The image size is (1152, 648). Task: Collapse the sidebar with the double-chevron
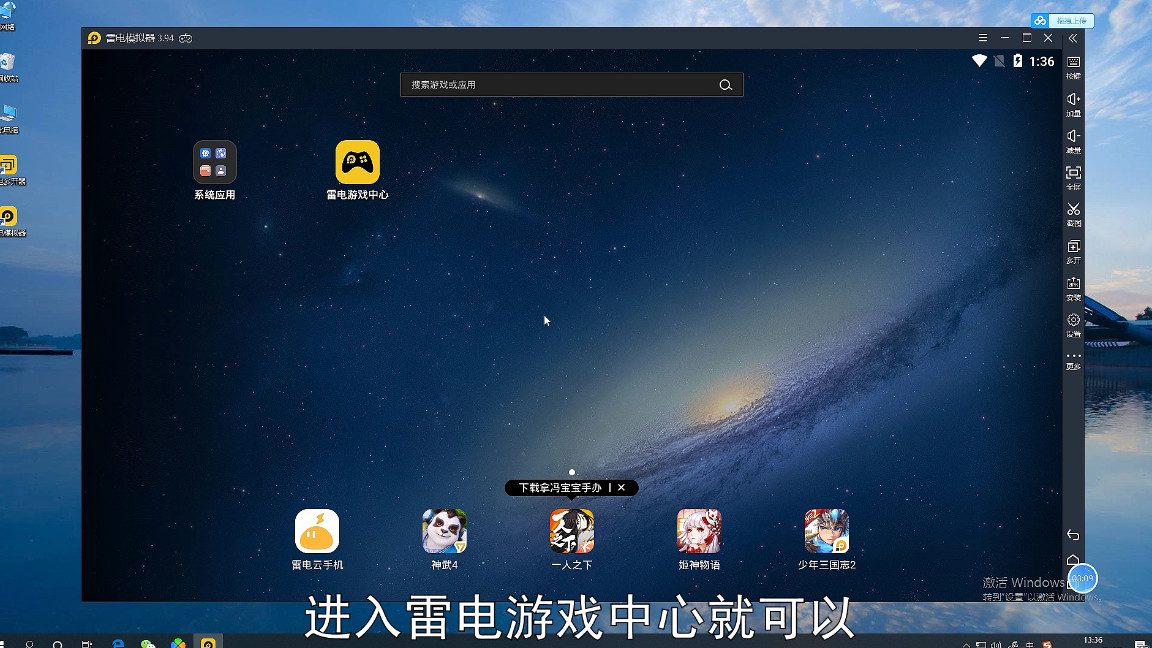1073,39
